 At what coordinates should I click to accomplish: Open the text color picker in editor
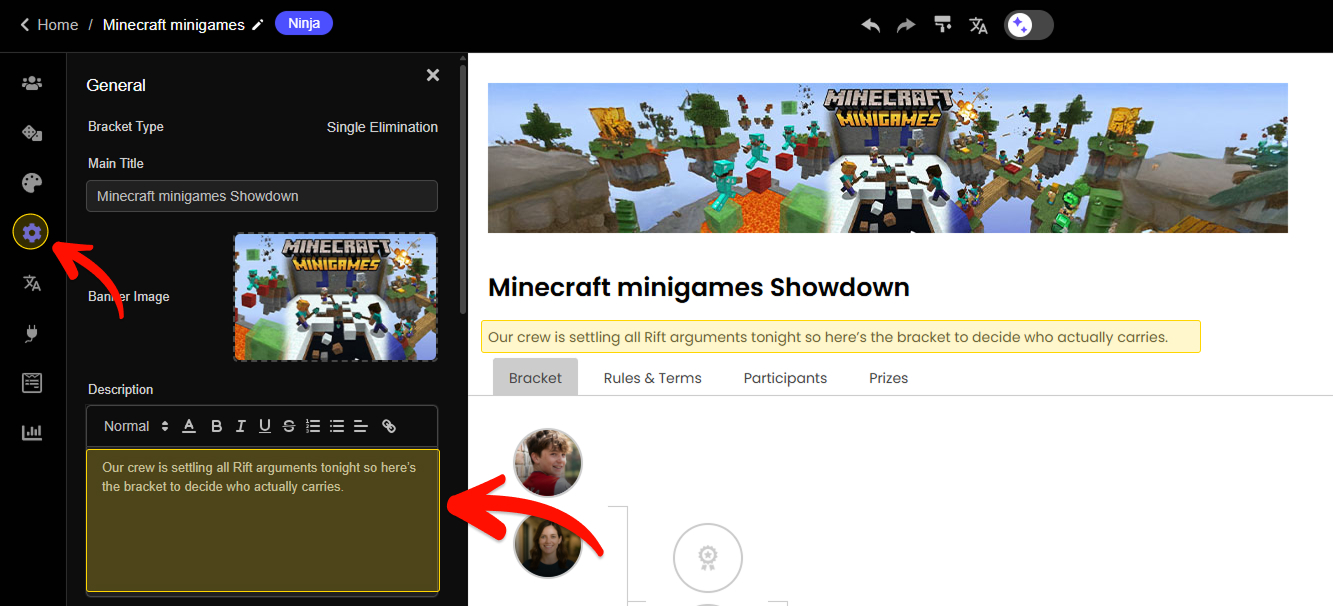pos(189,426)
